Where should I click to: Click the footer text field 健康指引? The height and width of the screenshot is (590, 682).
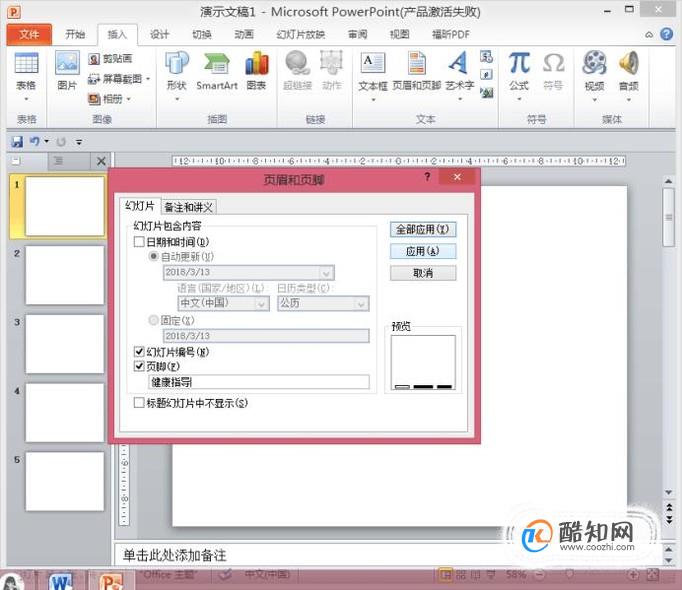tap(259, 382)
